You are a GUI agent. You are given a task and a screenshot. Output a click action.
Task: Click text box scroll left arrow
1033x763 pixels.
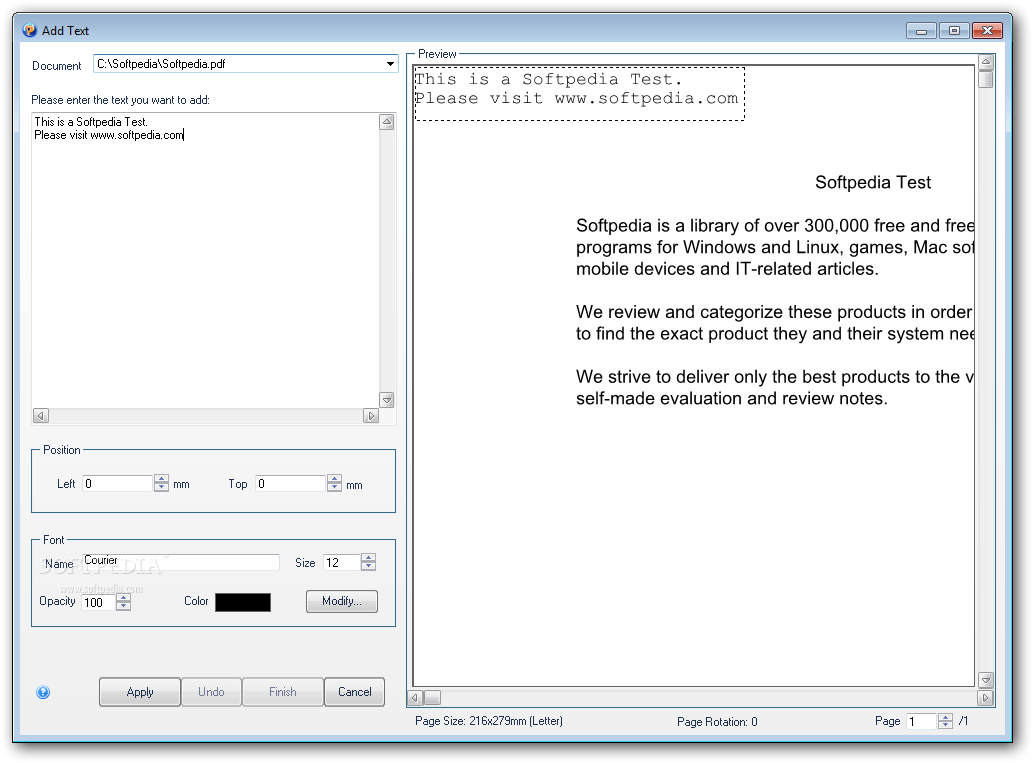tap(41, 416)
